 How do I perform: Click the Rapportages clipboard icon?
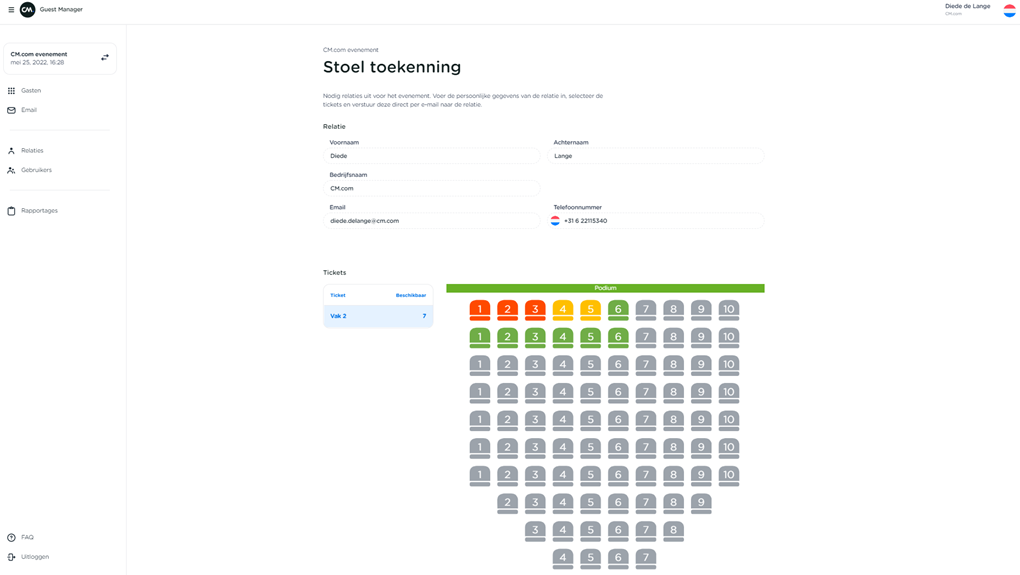(12, 211)
